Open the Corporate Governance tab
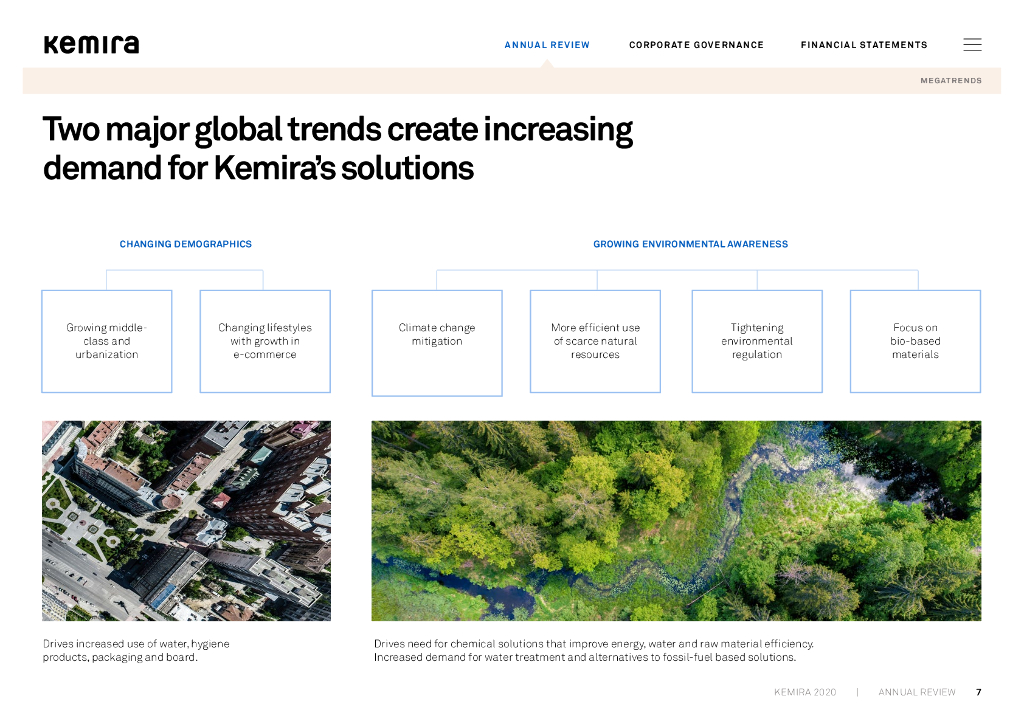The height and width of the screenshot is (724, 1024). click(x=696, y=45)
